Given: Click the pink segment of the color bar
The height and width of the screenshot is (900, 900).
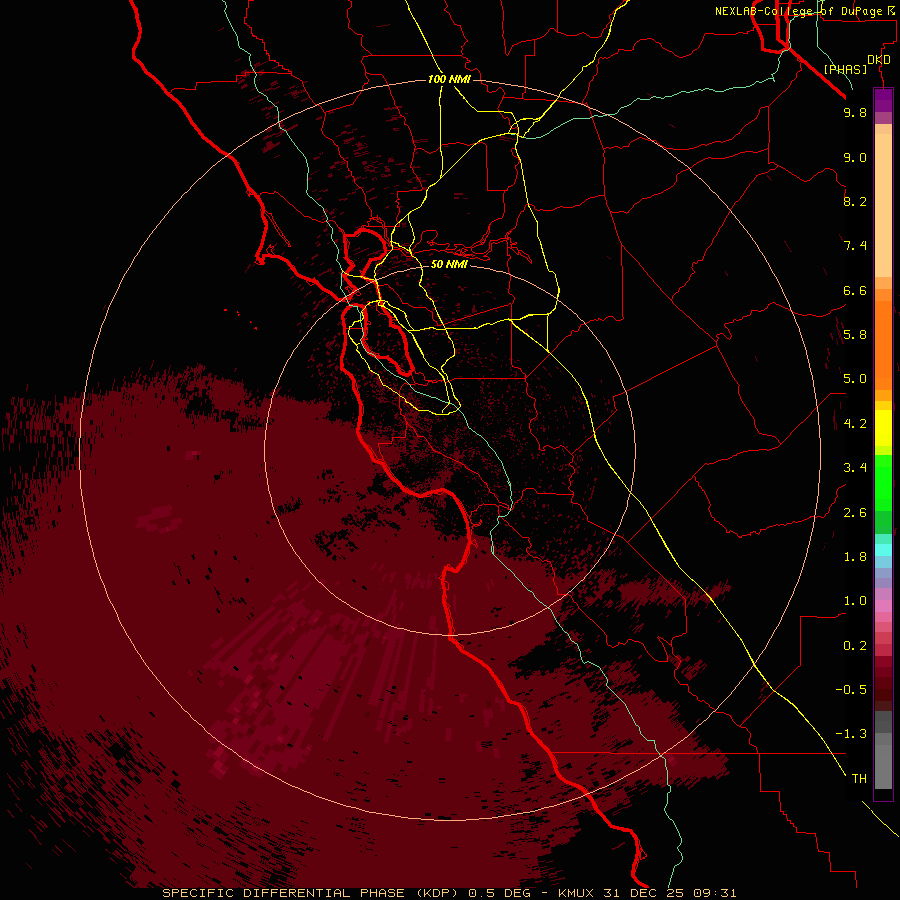Looking at the screenshot, I should pyautogui.click(x=883, y=606).
